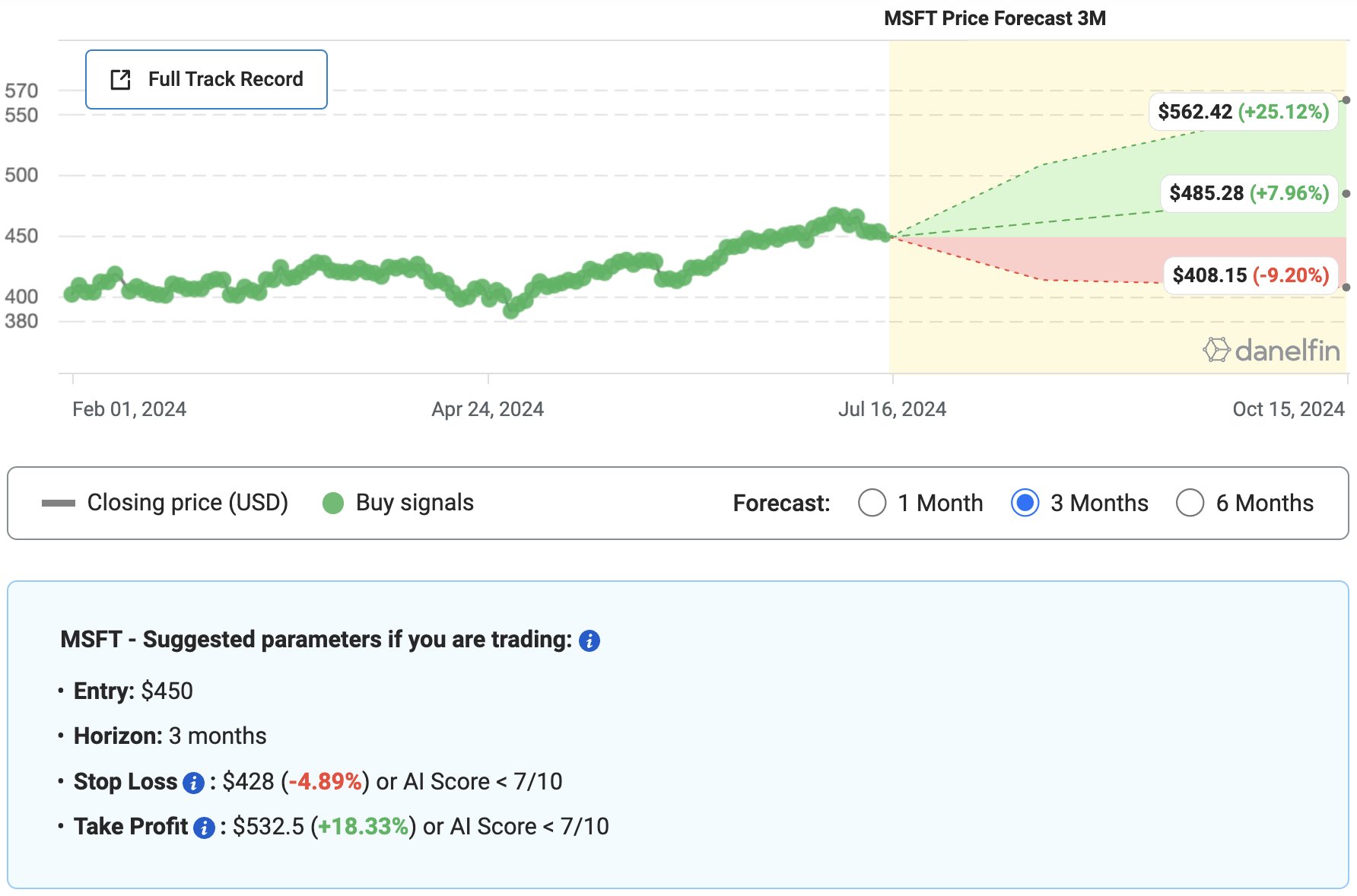Click the $485.28 median forecast label
This screenshot has height=896, width=1357.
coord(1248,193)
